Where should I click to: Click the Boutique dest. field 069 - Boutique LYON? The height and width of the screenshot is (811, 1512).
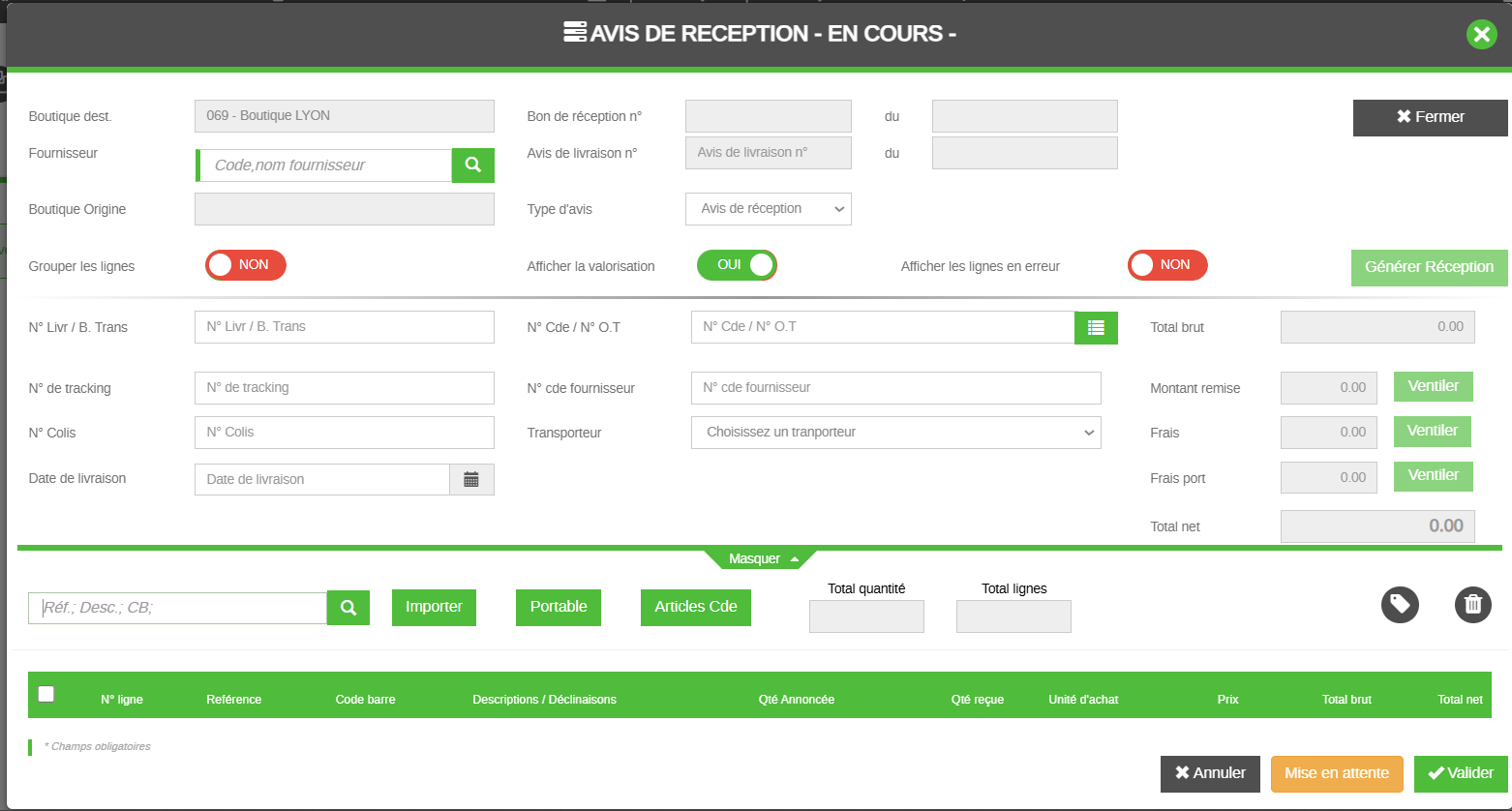[345, 116]
